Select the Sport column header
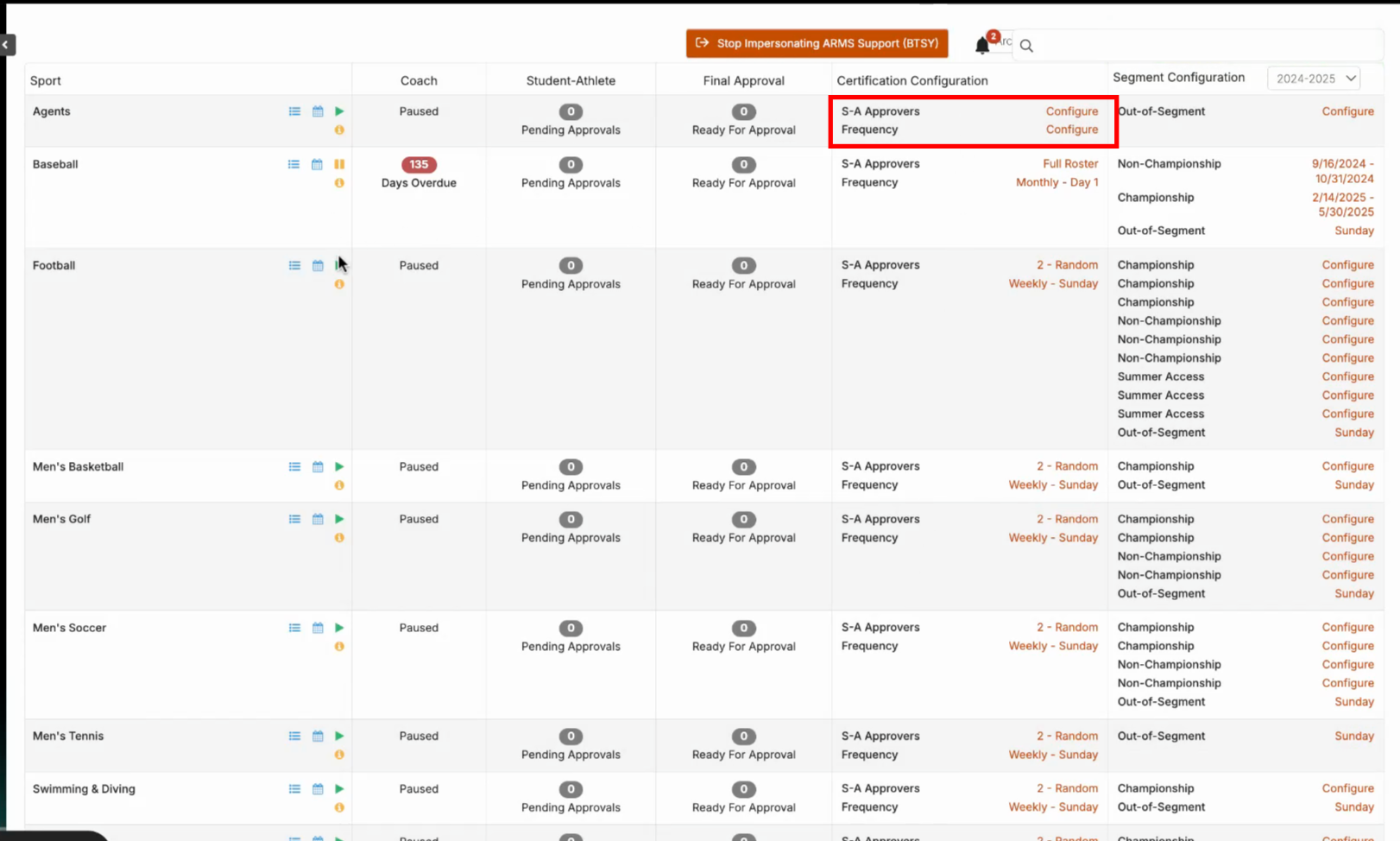Screen dimensions: 1400x841 46,80
